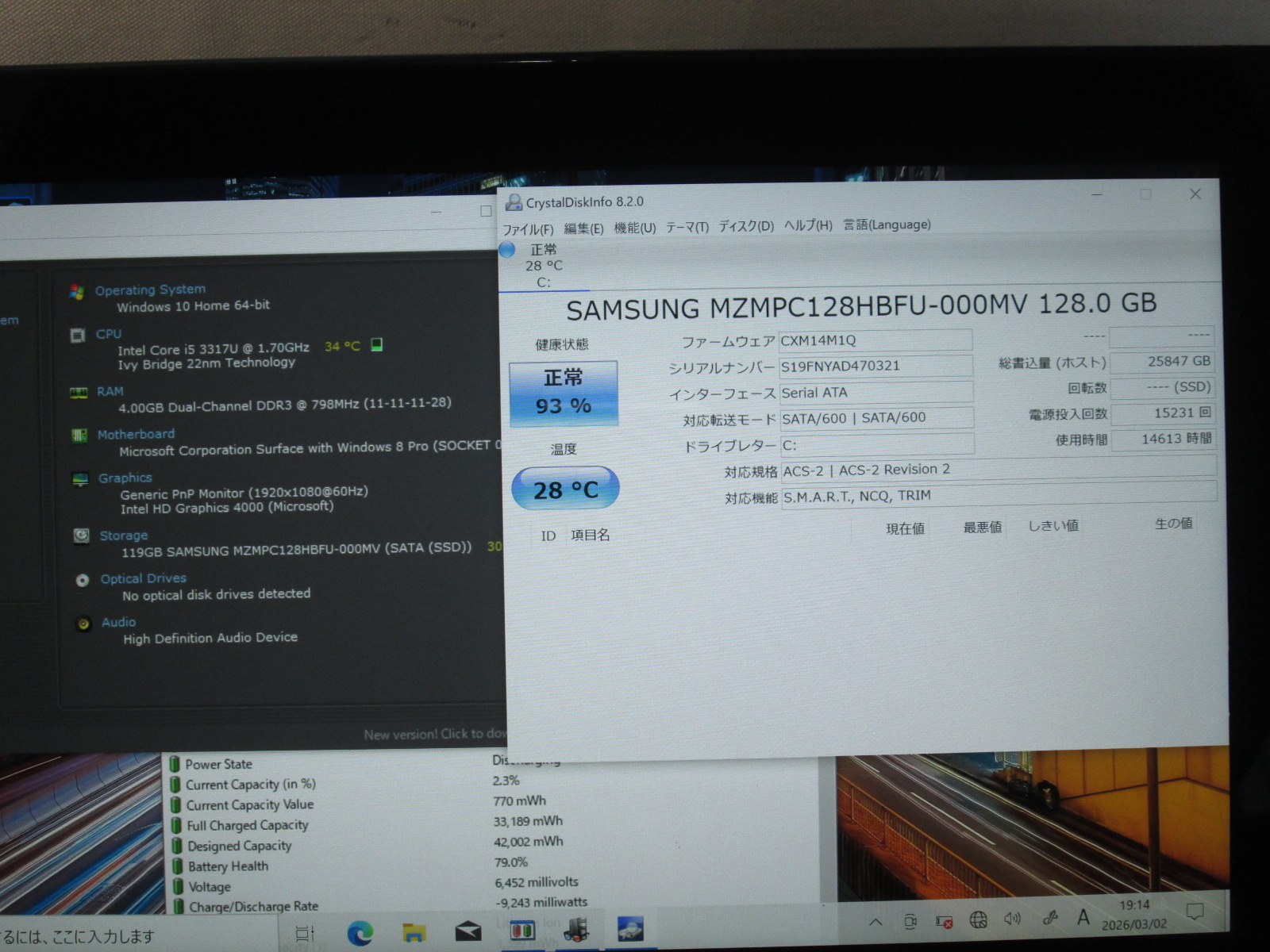Open the Mail app from the taskbar
The image size is (1270, 952).
468,931
